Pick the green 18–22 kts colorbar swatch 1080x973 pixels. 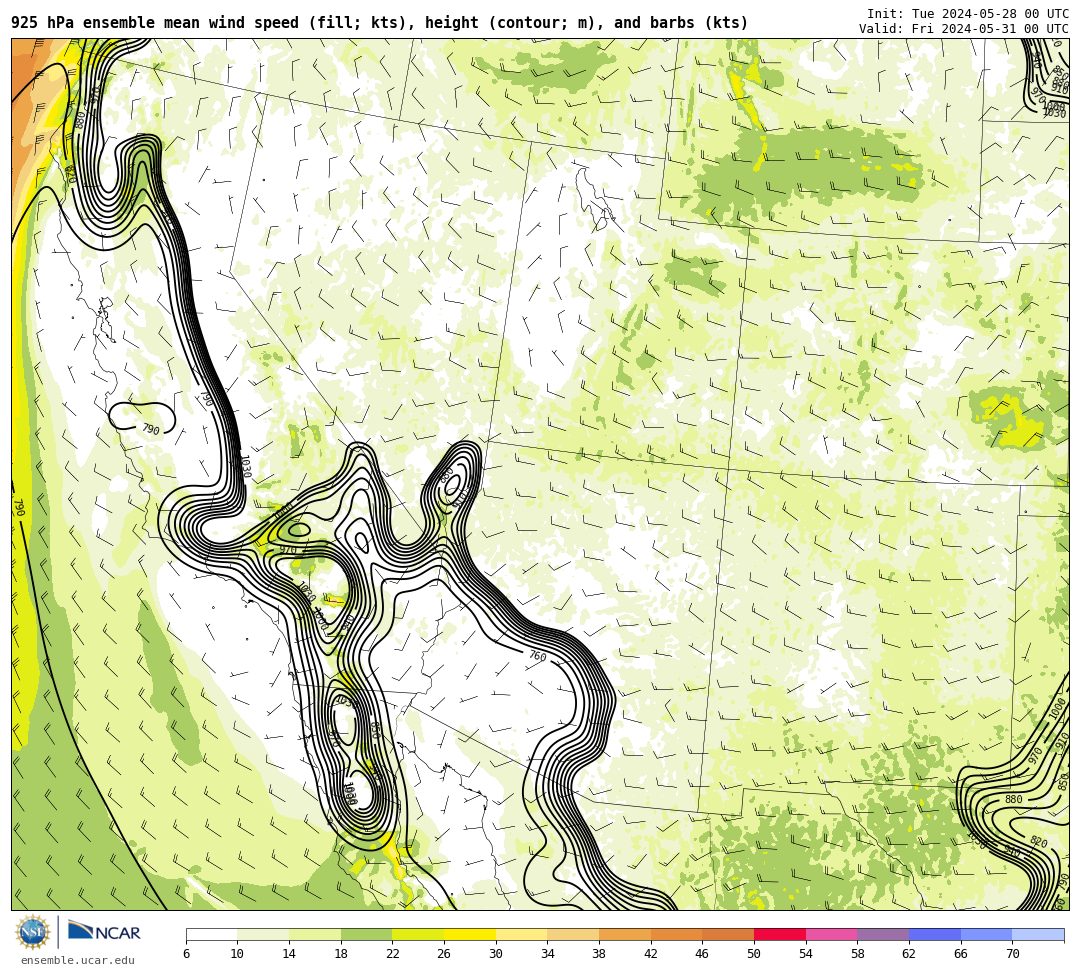pyautogui.click(x=366, y=934)
